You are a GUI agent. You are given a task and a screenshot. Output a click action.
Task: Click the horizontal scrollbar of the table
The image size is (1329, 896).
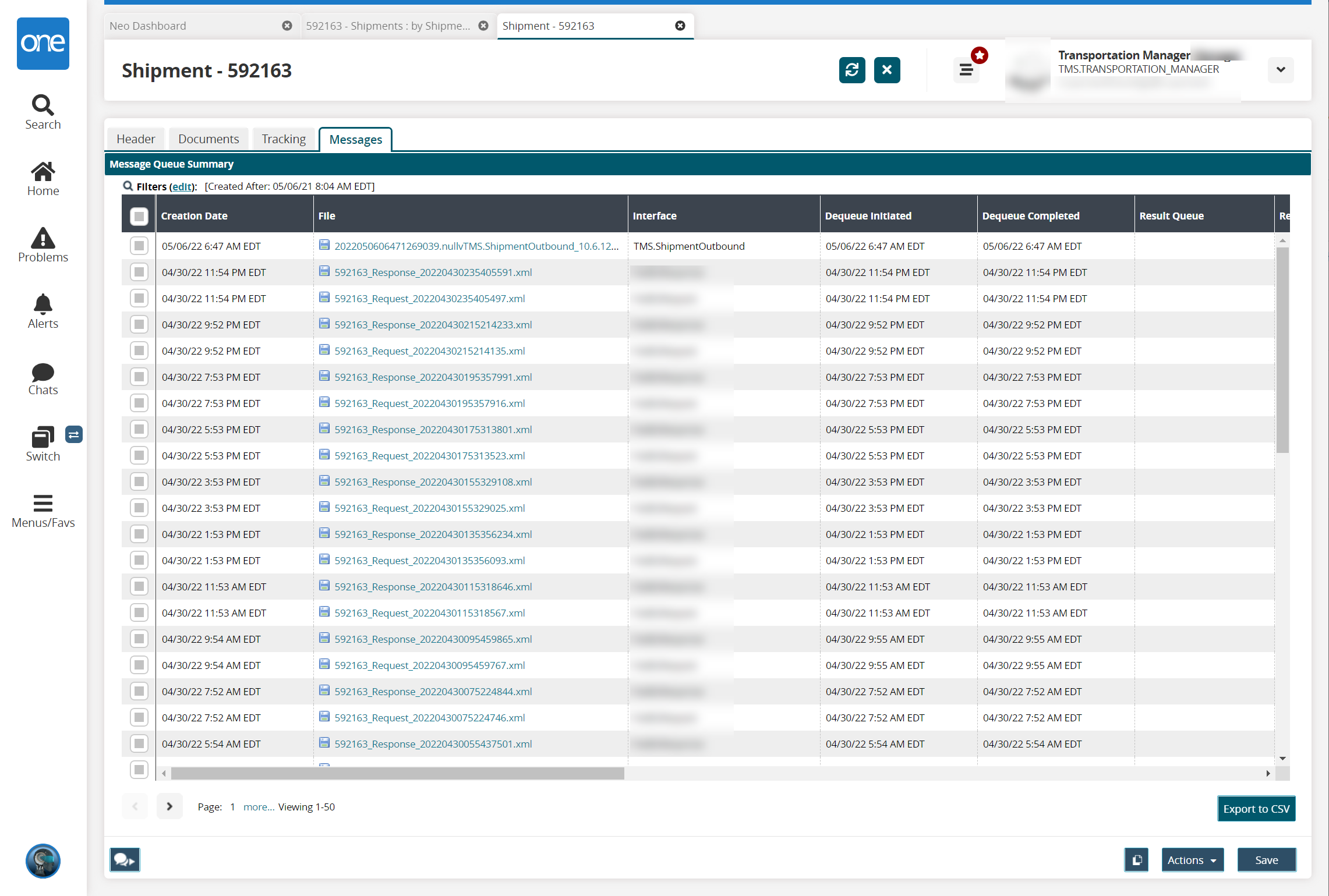coord(397,774)
